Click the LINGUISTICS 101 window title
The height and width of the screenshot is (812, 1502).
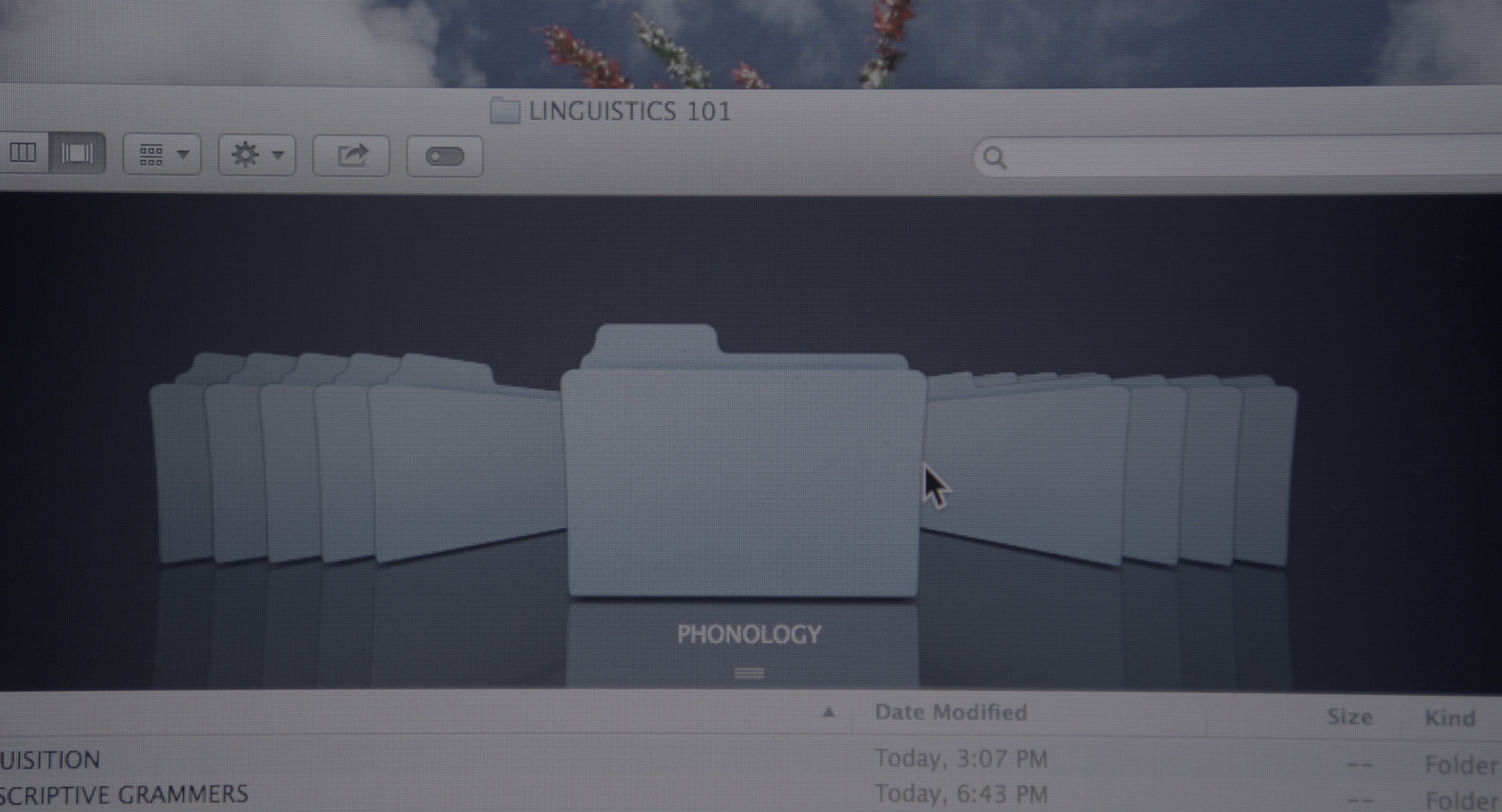click(630, 111)
